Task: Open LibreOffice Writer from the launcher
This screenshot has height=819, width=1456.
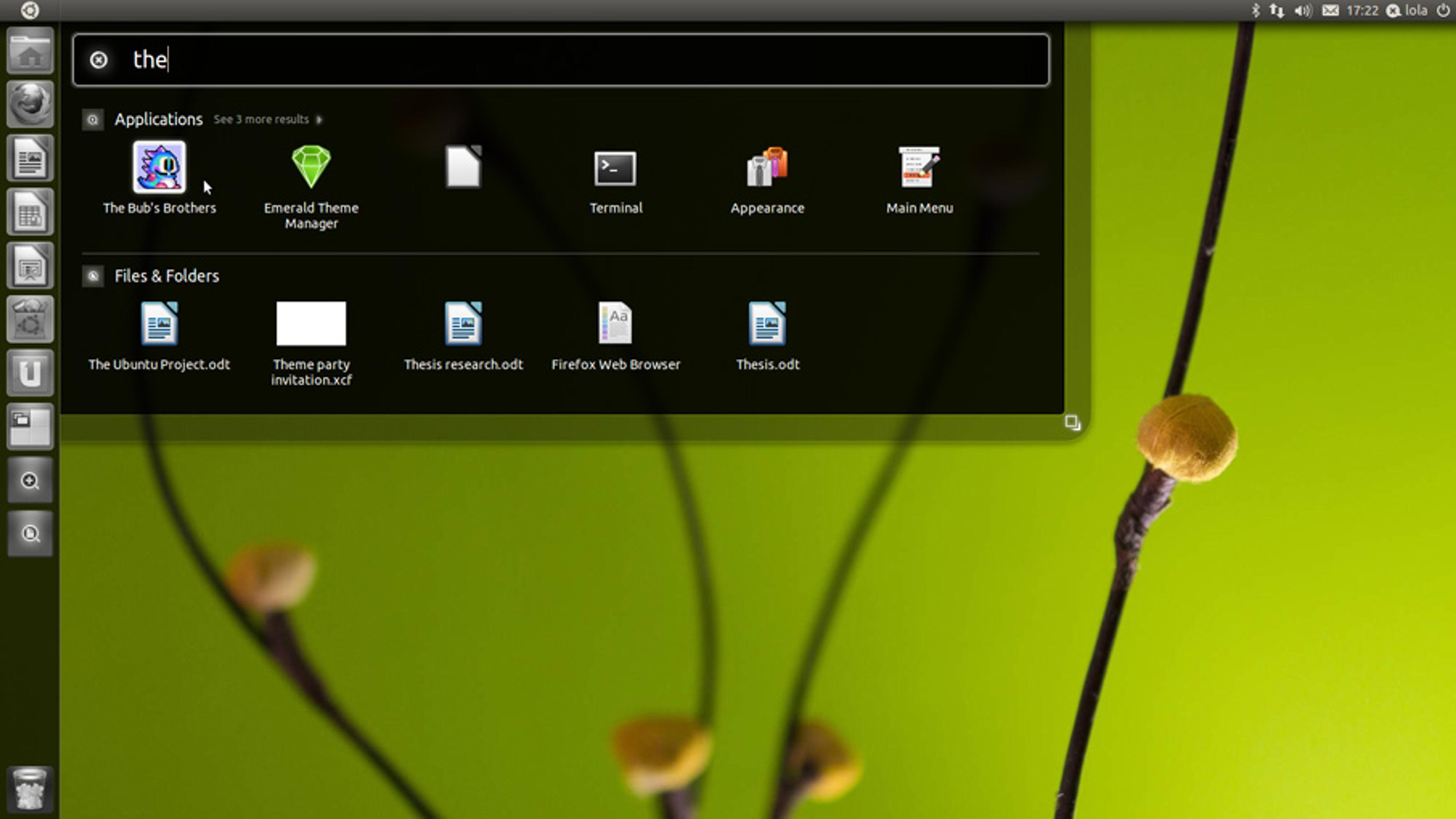Action: point(31,158)
